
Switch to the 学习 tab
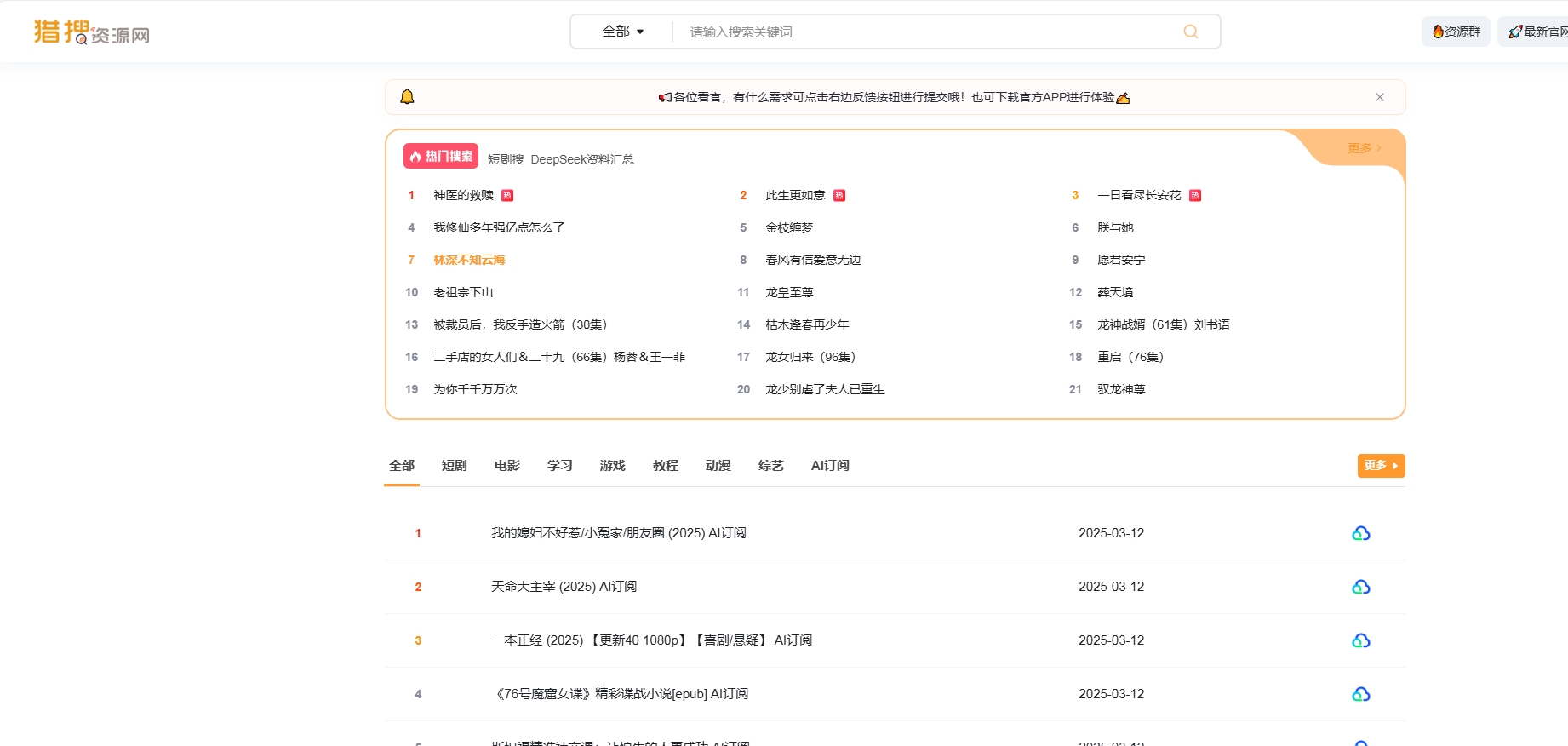[560, 466]
